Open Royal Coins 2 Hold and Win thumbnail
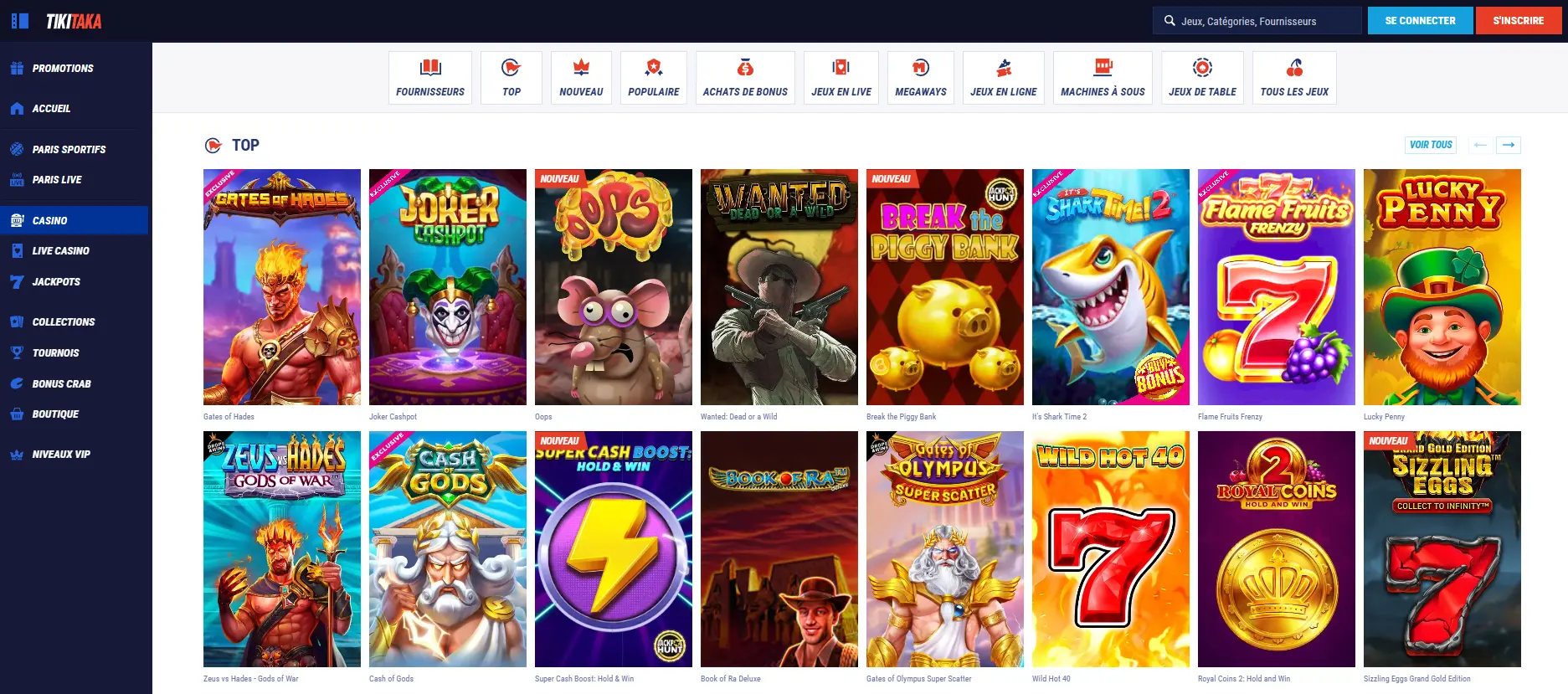The width and height of the screenshot is (1568, 694). point(1277,549)
